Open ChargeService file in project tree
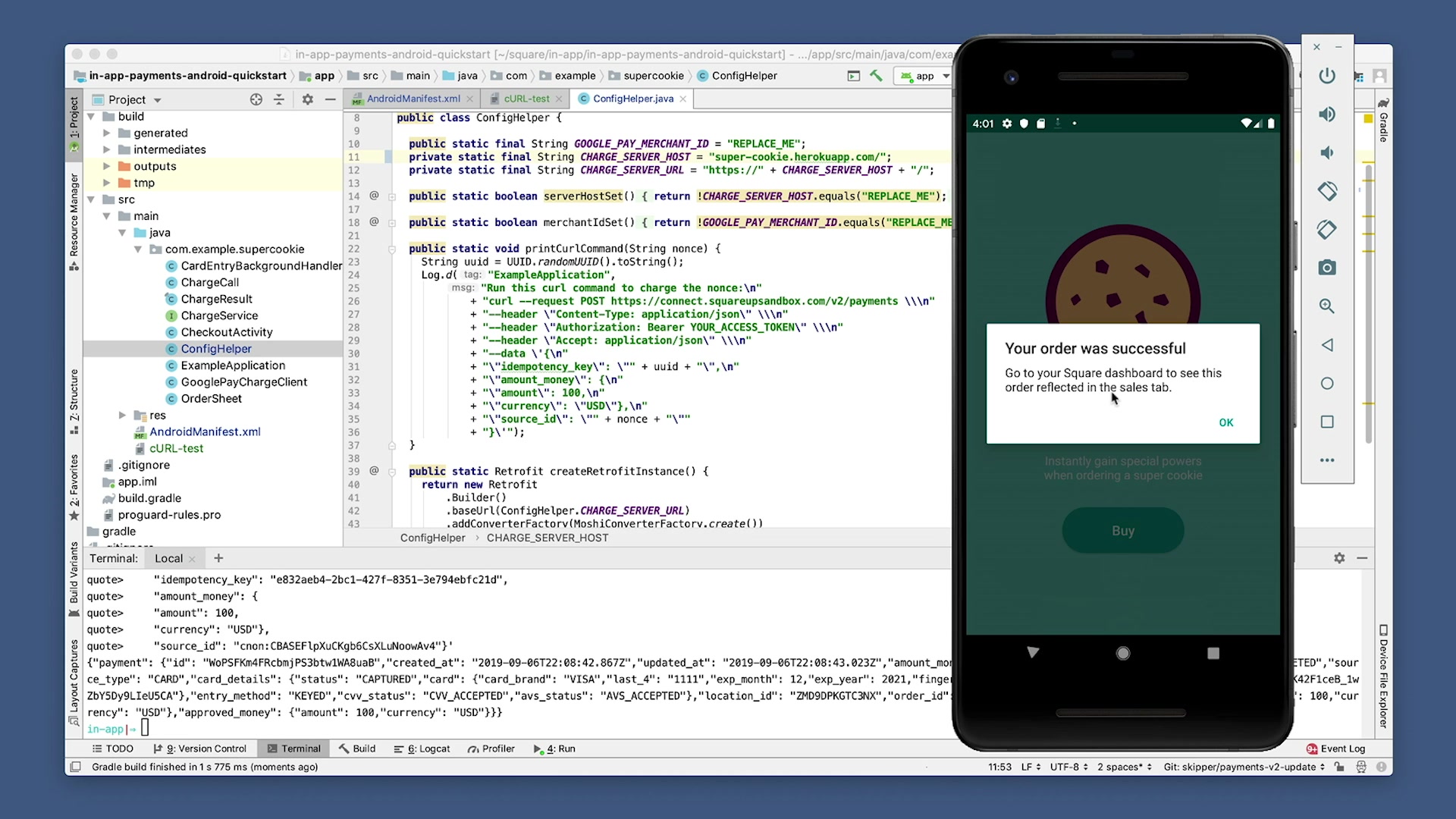 (x=219, y=315)
